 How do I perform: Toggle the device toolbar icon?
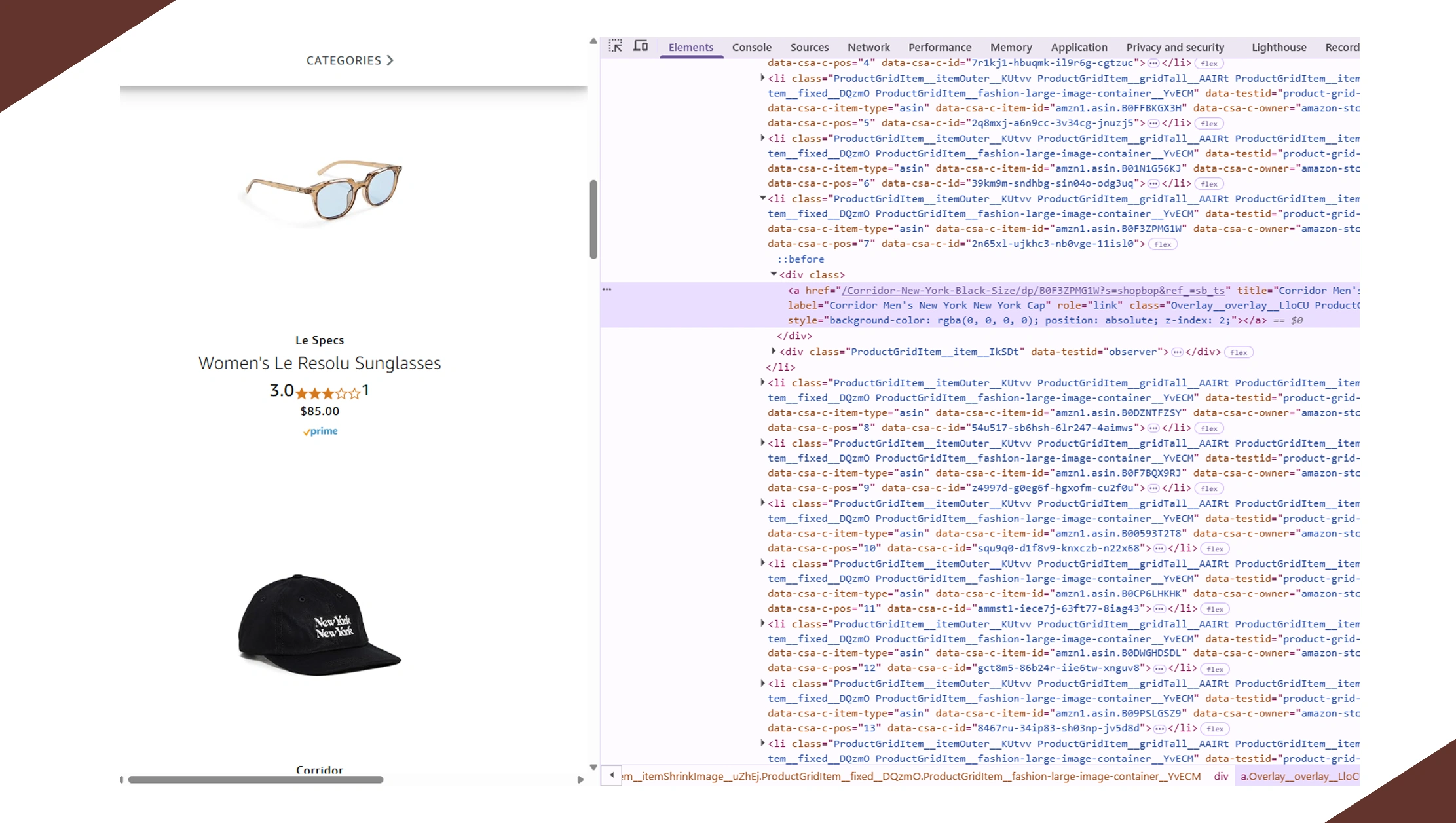(641, 46)
